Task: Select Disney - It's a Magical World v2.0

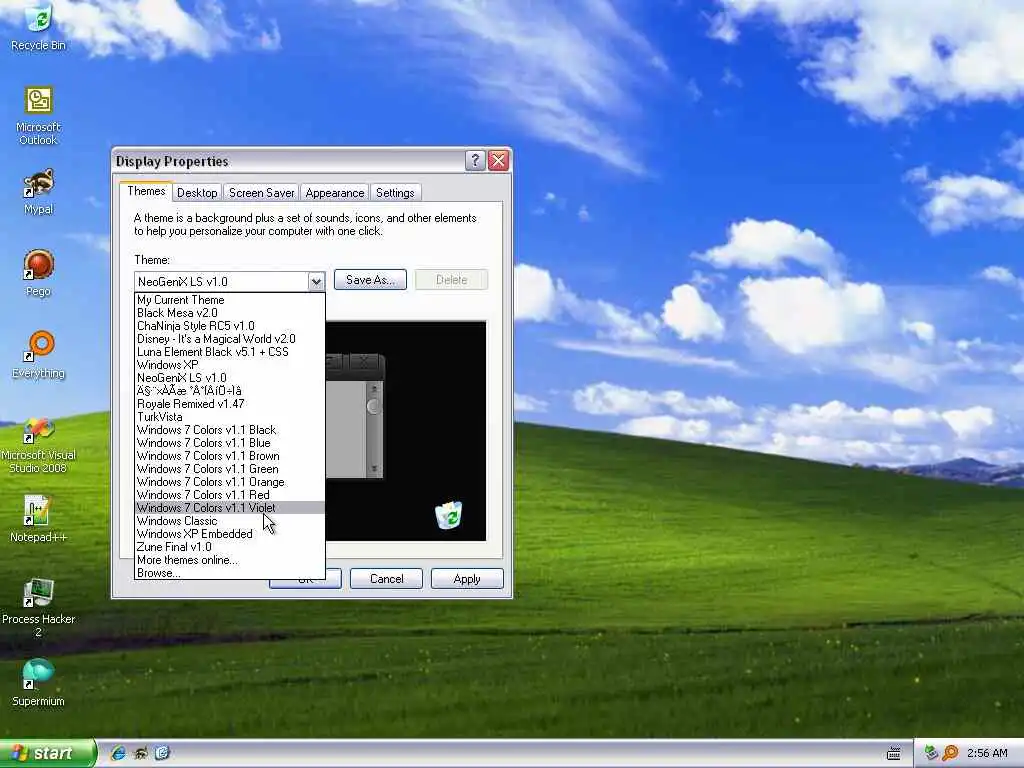Action: (x=230, y=339)
